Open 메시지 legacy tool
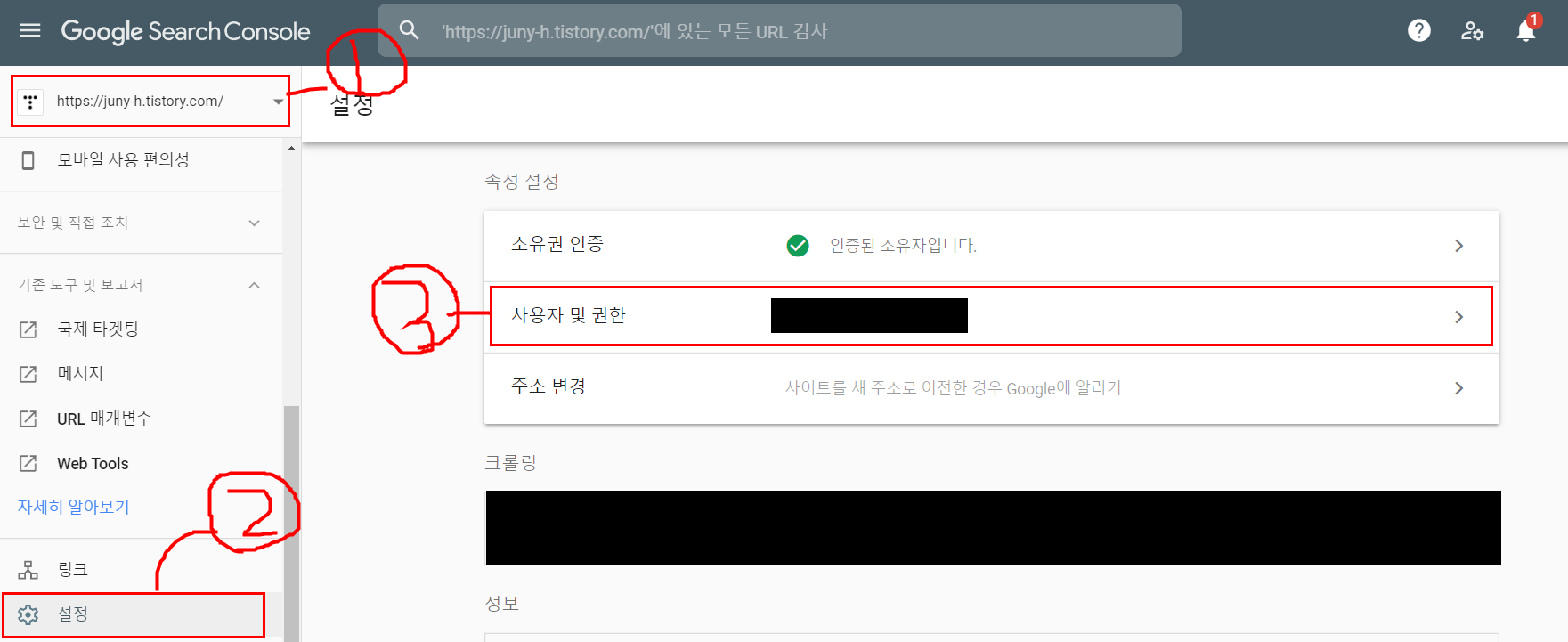The image size is (1568, 642). (141, 374)
